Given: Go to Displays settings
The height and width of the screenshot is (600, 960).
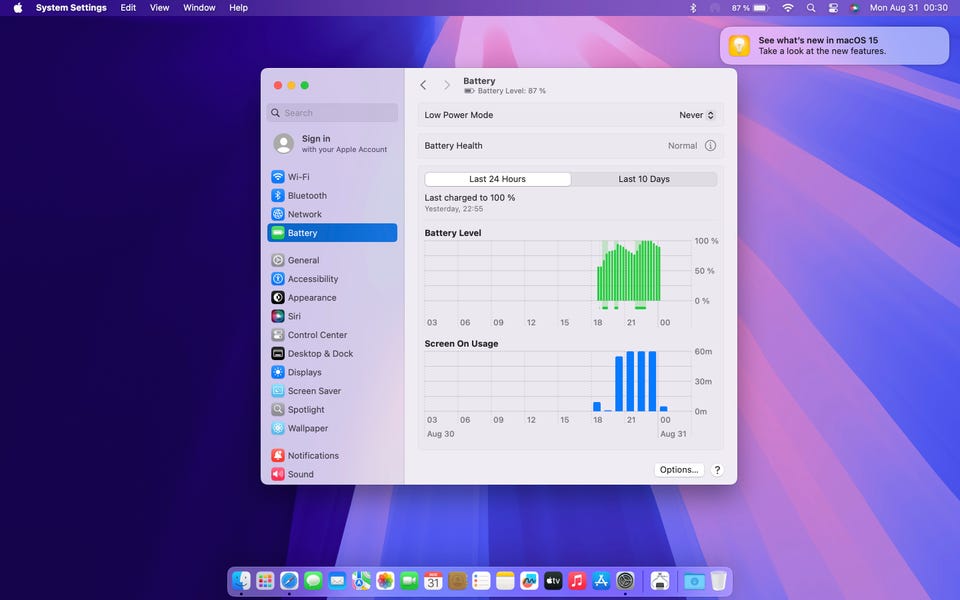Looking at the screenshot, I should [x=332, y=372].
